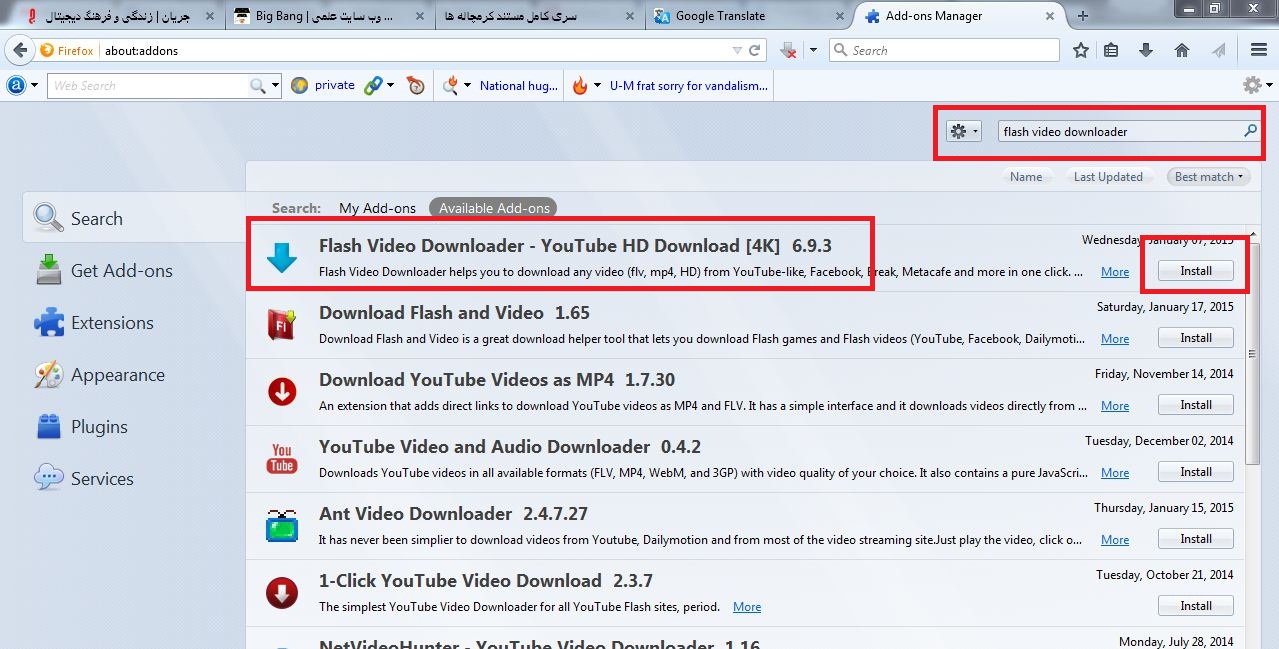Click the flame icon before U-M frat
The image size is (1279, 649).
pos(580,86)
